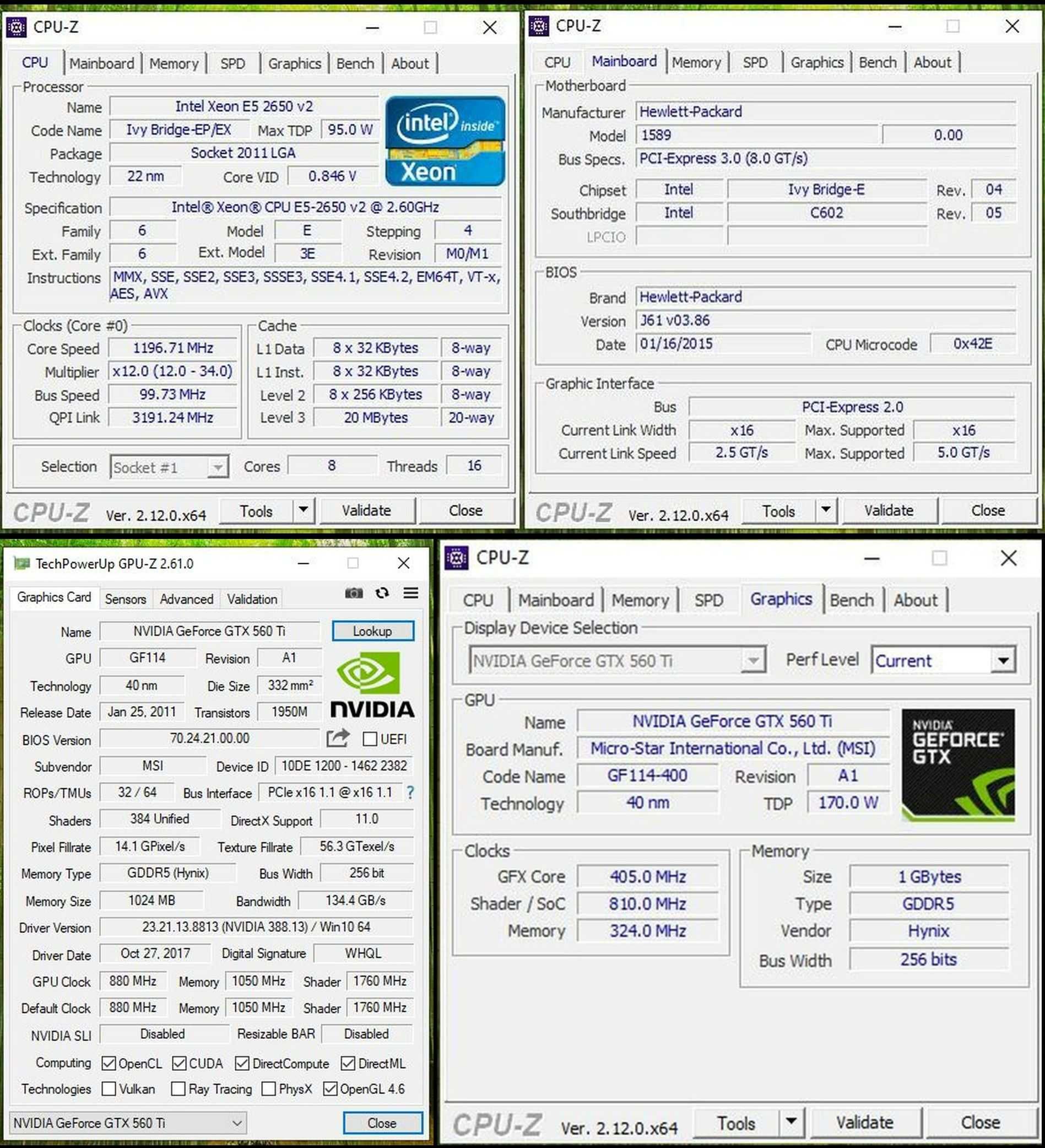Click CPU Microcode 0x42E value
The width and height of the screenshot is (1045, 1148).
click(x=973, y=343)
